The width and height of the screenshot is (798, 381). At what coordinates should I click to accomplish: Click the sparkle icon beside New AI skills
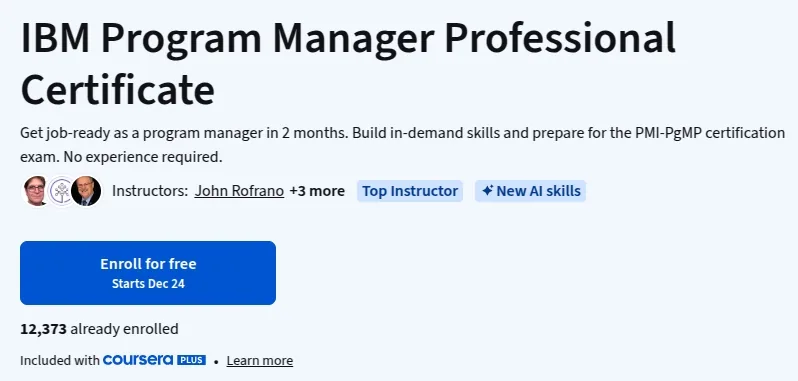click(x=487, y=191)
